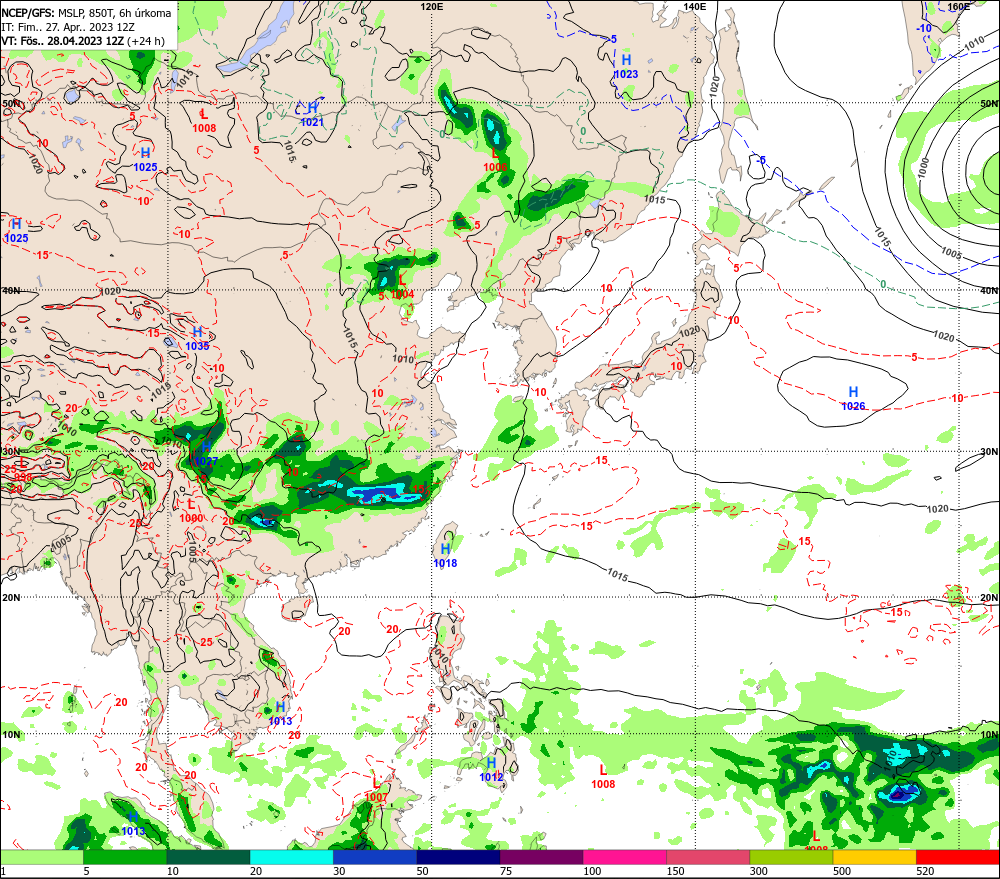The image size is (1000, 879).
Task: Click the high pressure label 'H 1023'
Action: tap(626, 66)
